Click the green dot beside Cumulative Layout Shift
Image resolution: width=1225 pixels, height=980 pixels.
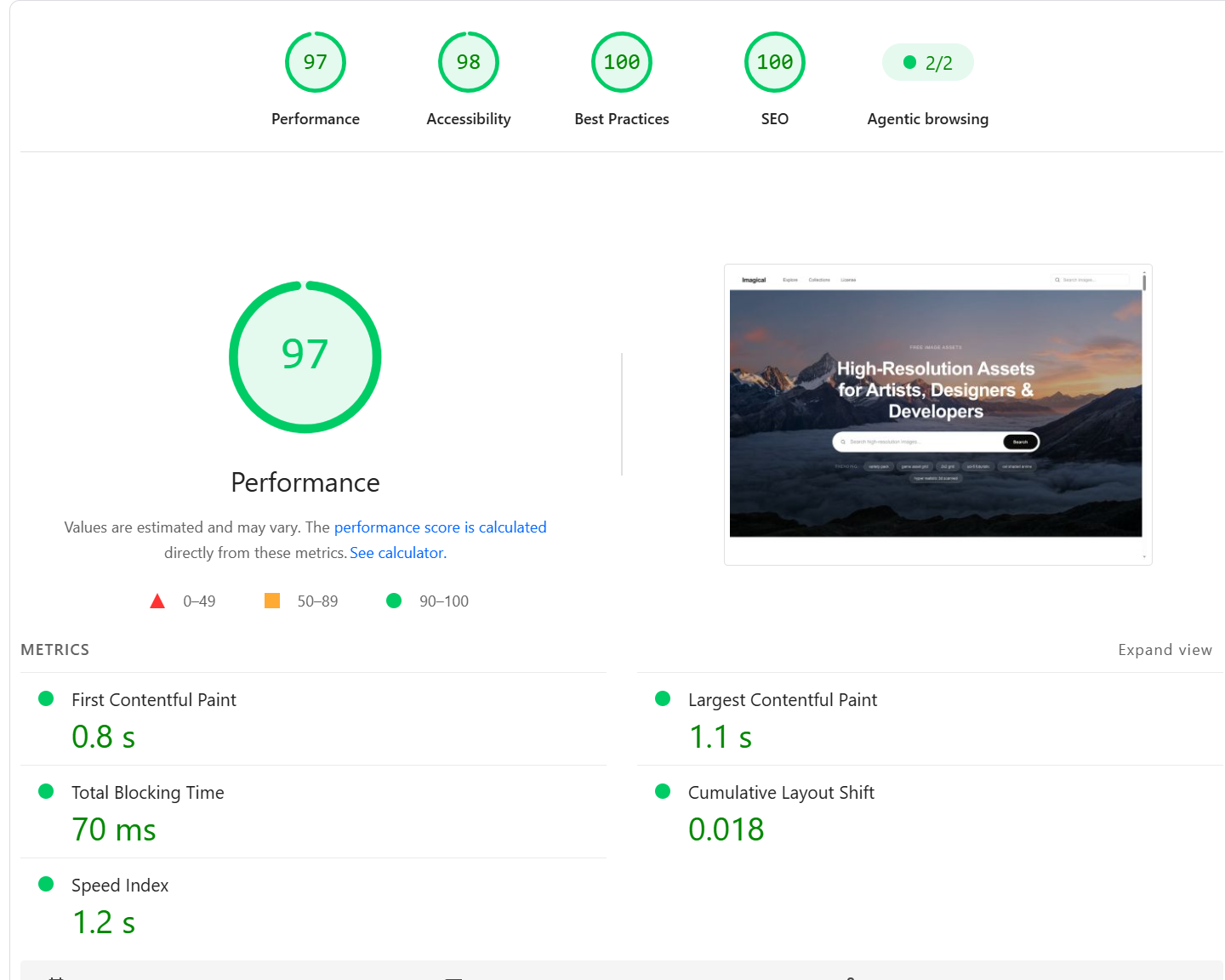[x=663, y=791]
